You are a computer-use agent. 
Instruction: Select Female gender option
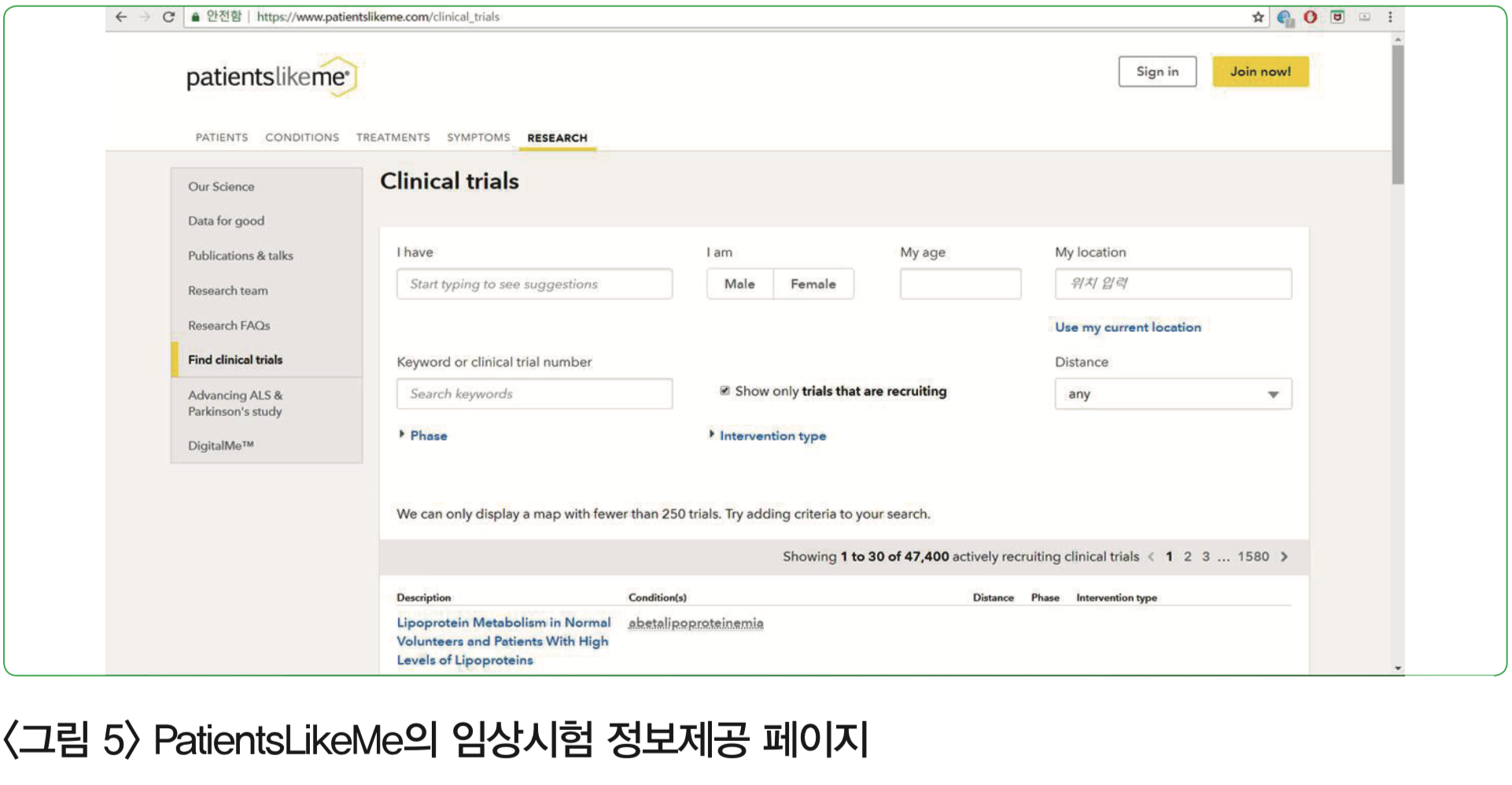(813, 284)
